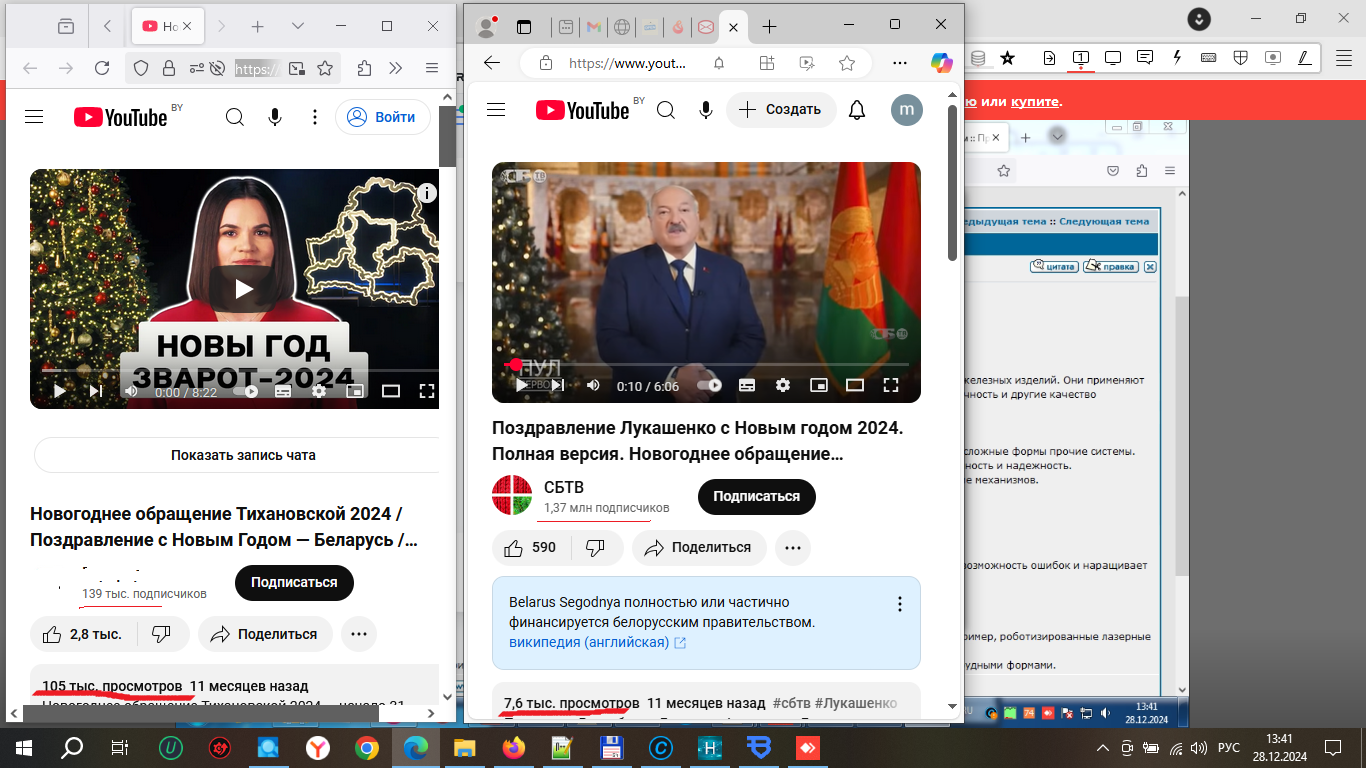Like the video with 590 likes
The width and height of the screenshot is (1366, 768).
point(531,547)
